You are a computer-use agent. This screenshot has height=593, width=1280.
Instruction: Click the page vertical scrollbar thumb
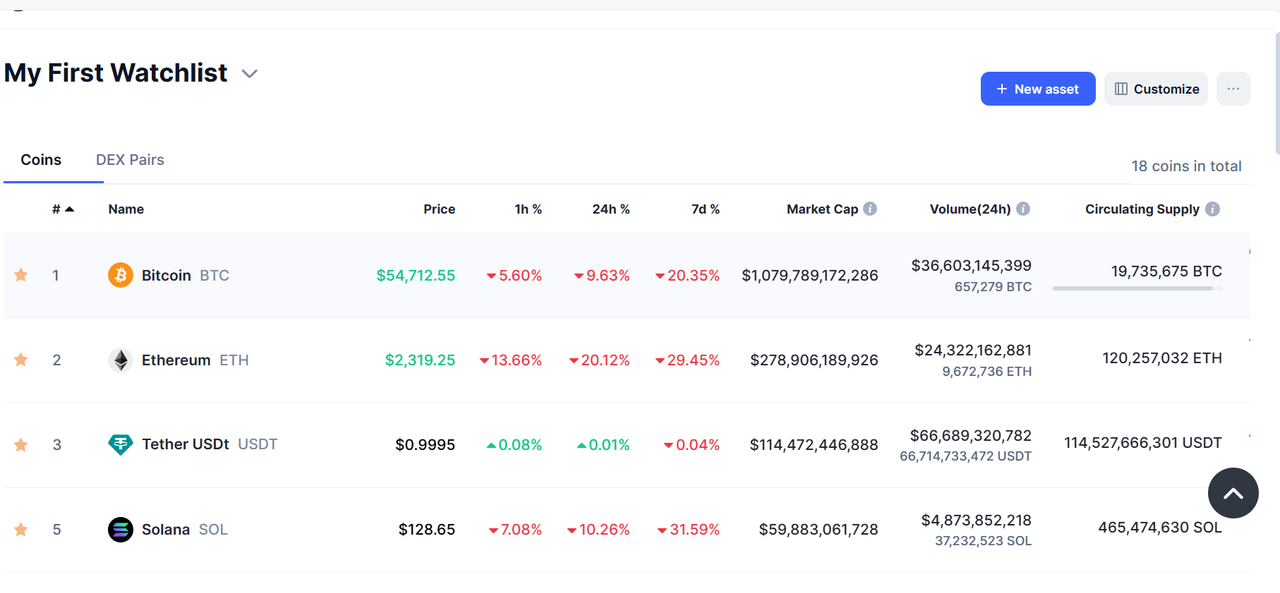tap(1276, 92)
